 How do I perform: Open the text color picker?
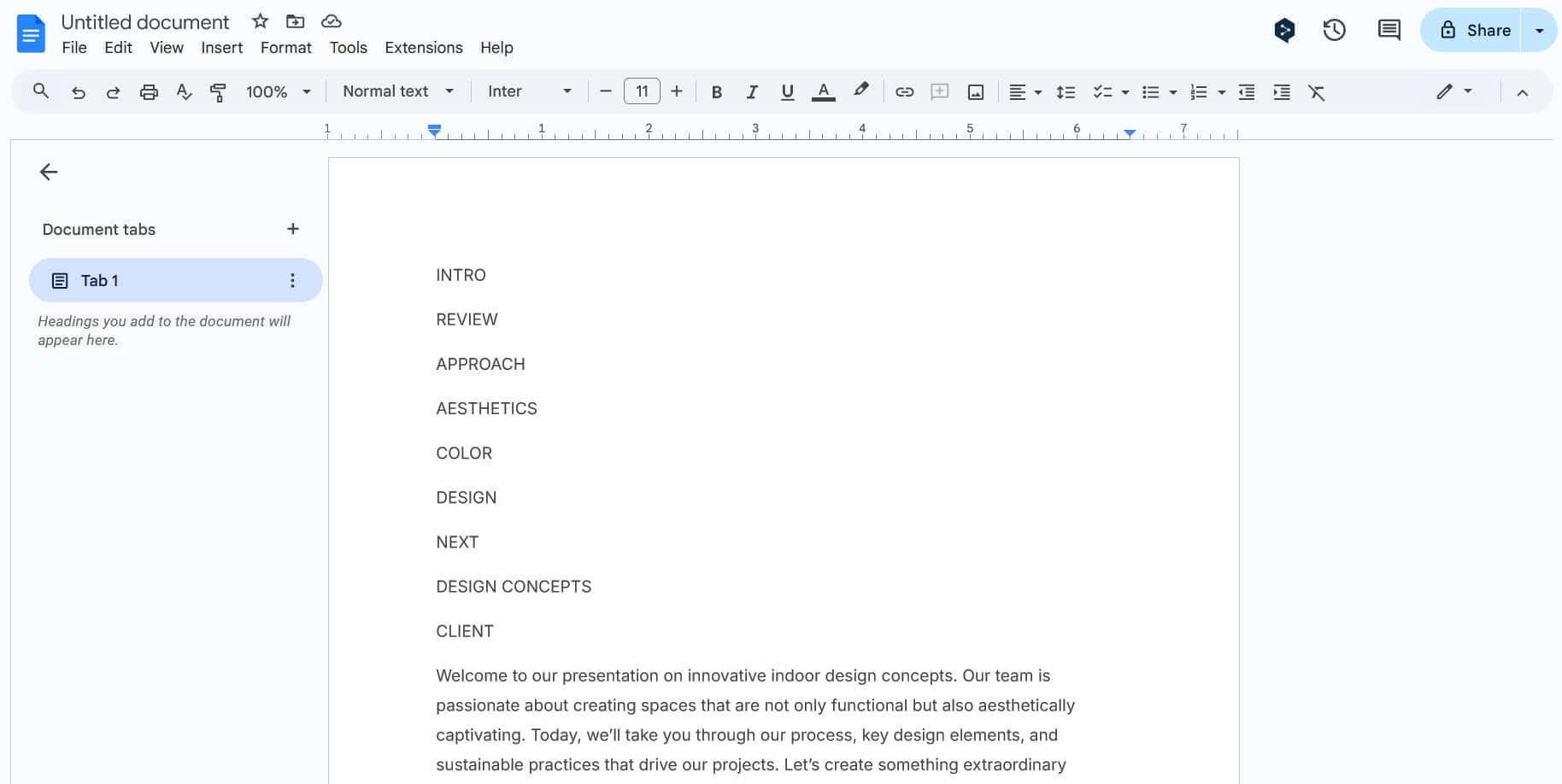[823, 91]
